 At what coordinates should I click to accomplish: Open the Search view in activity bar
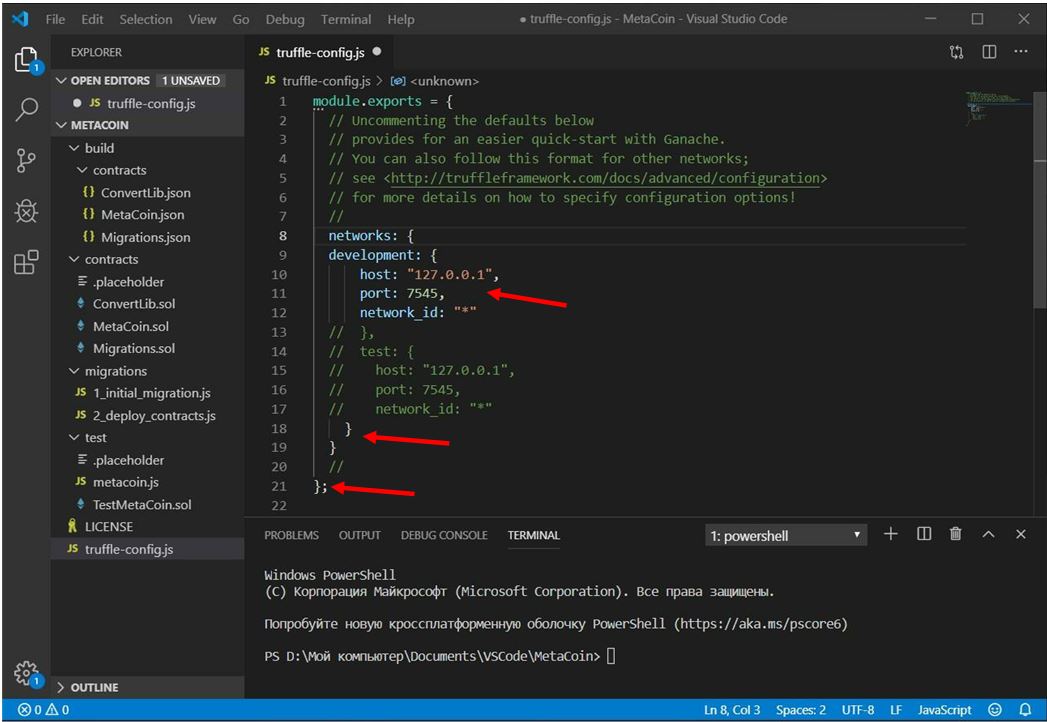(26, 110)
